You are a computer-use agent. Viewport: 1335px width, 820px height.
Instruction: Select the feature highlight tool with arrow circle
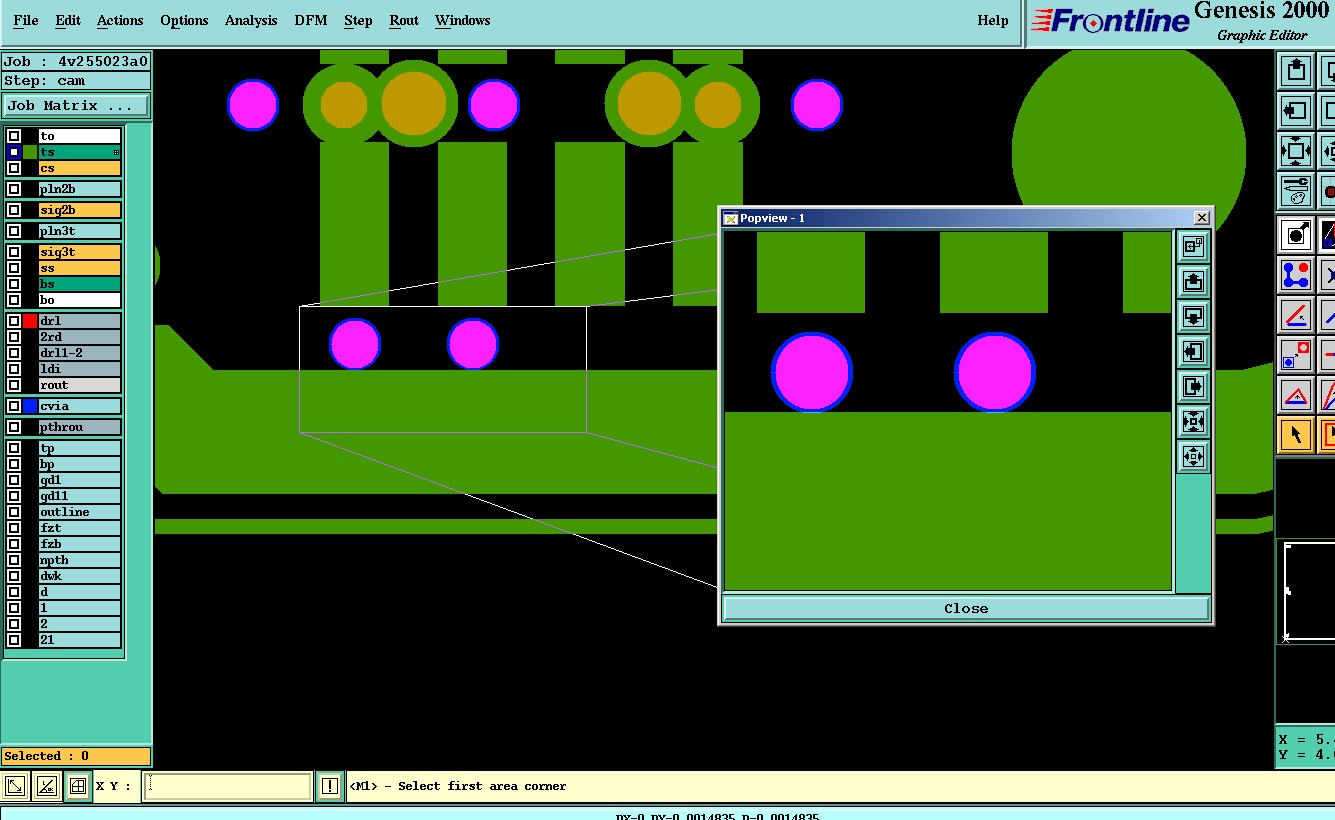[1296, 235]
